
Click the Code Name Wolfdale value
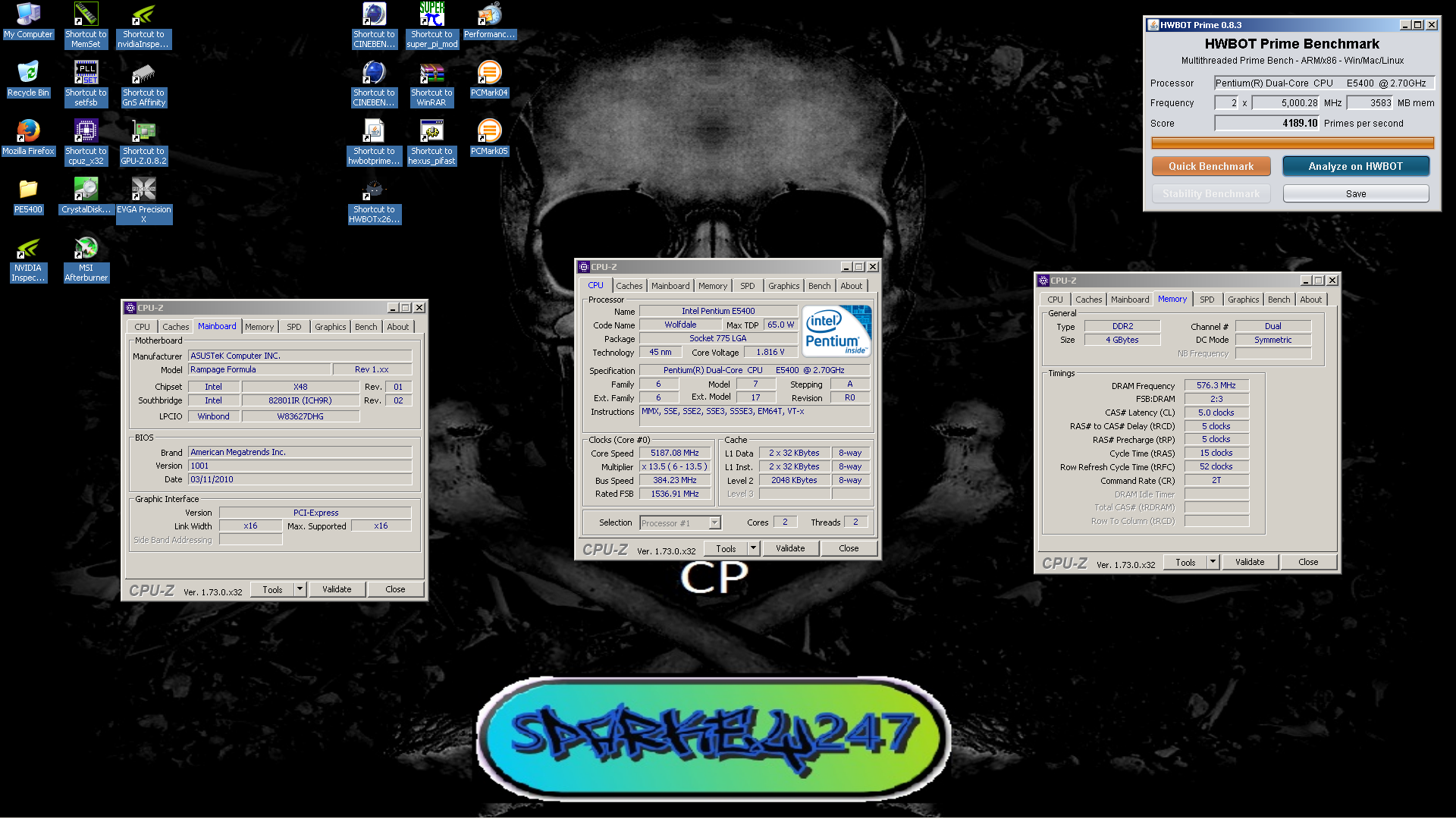coord(680,325)
